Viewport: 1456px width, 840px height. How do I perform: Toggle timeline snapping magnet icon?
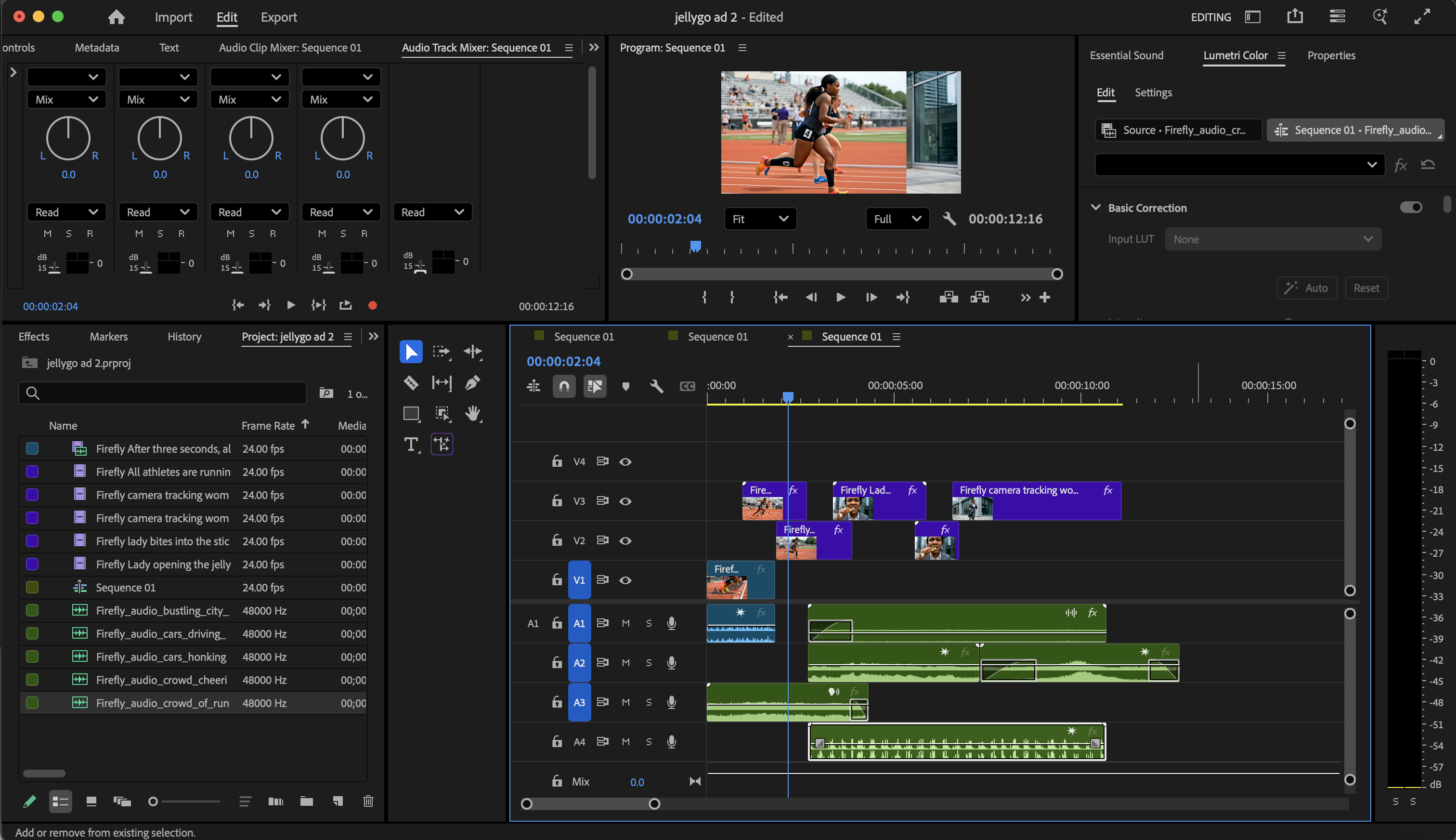coord(564,386)
